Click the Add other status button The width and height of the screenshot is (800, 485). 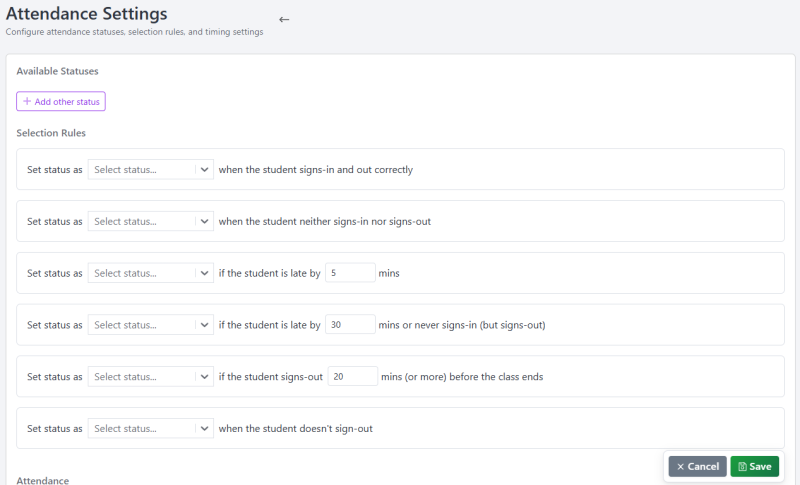click(61, 101)
